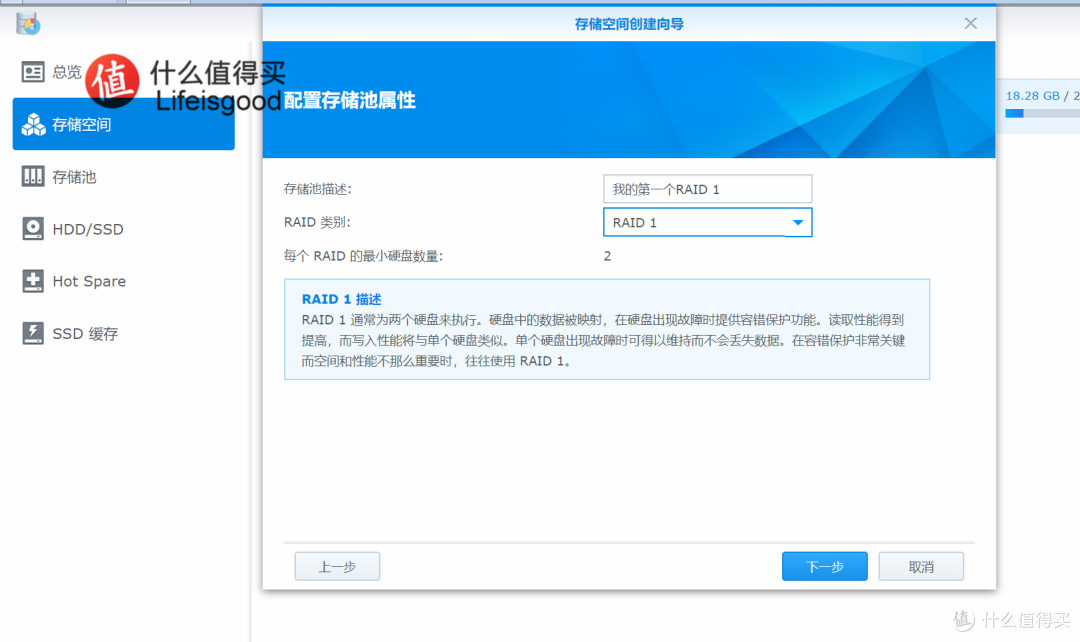Click the 存储空间创建向导 title bar text
1080x642 pixels.
tap(629, 24)
